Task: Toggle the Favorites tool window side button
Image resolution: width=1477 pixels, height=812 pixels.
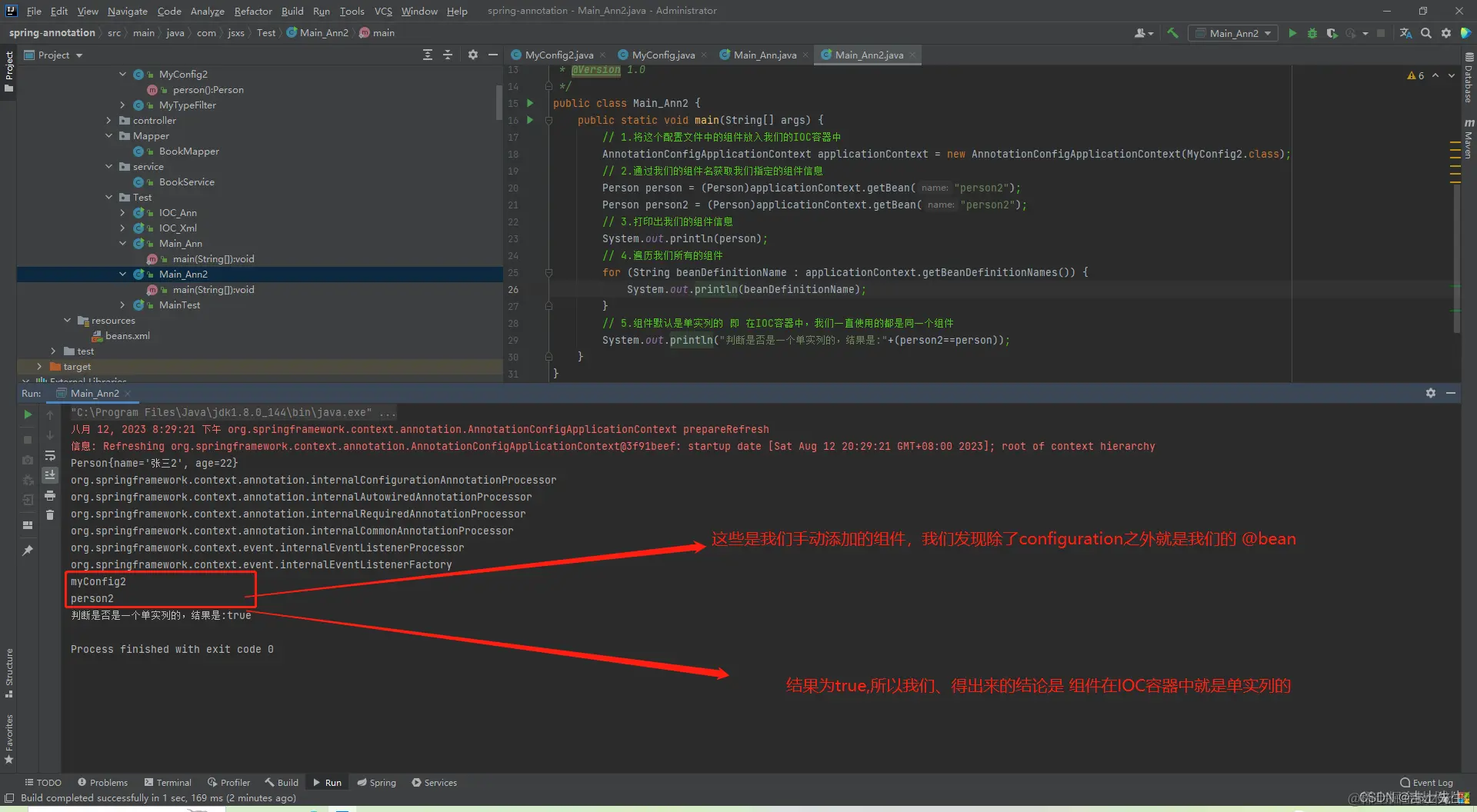Action: pyautogui.click(x=9, y=739)
